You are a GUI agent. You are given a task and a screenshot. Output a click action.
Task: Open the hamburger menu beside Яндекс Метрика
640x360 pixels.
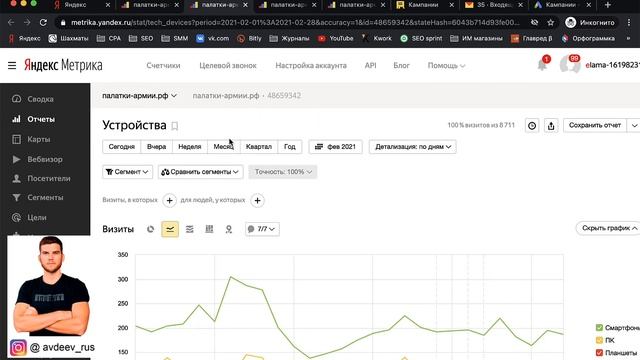click(12, 65)
